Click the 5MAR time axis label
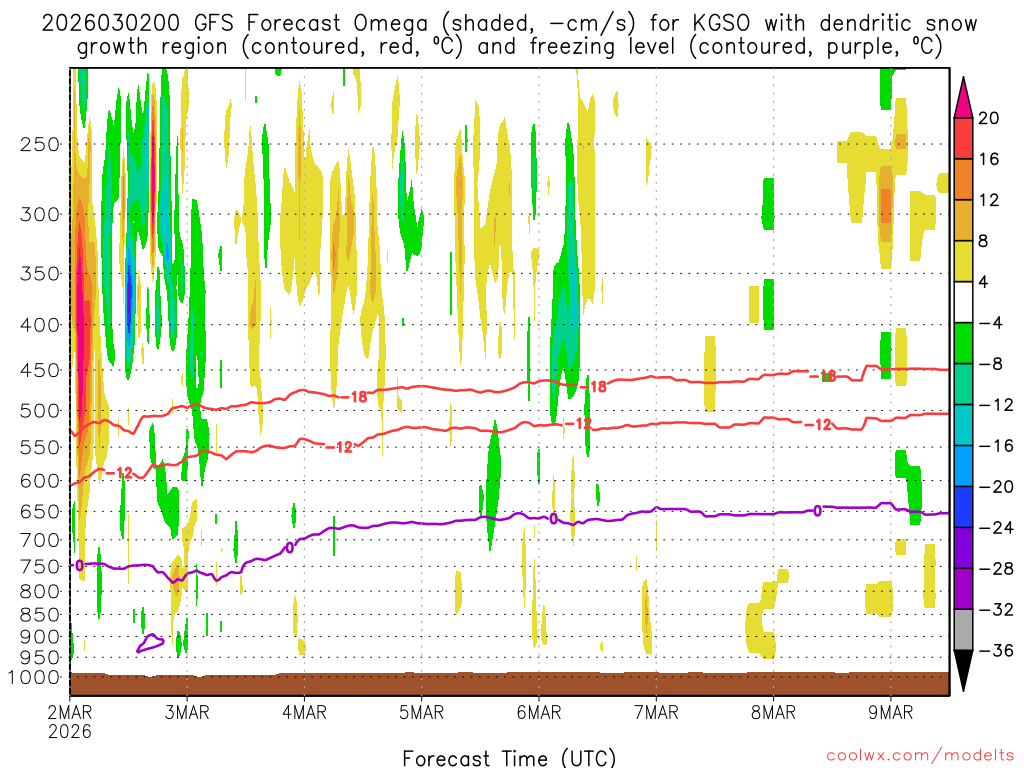 [x=421, y=712]
